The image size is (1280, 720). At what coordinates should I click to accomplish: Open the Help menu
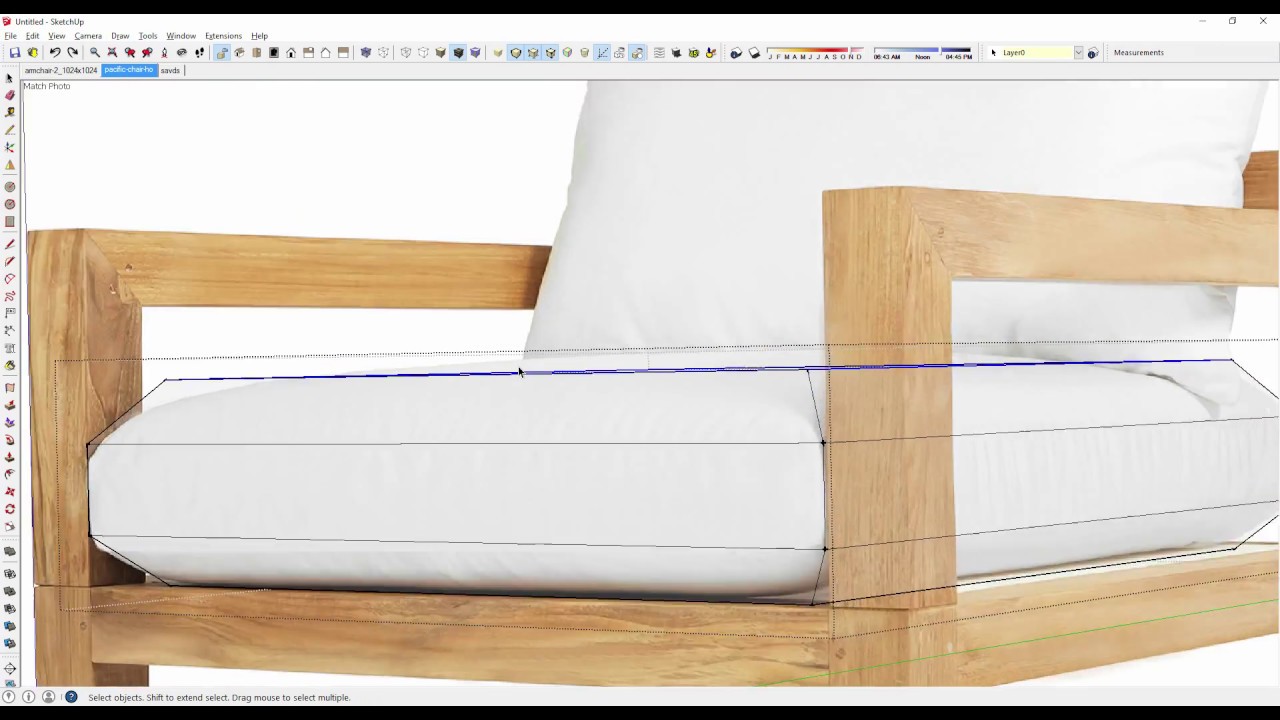pyautogui.click(x=259, y=36)
